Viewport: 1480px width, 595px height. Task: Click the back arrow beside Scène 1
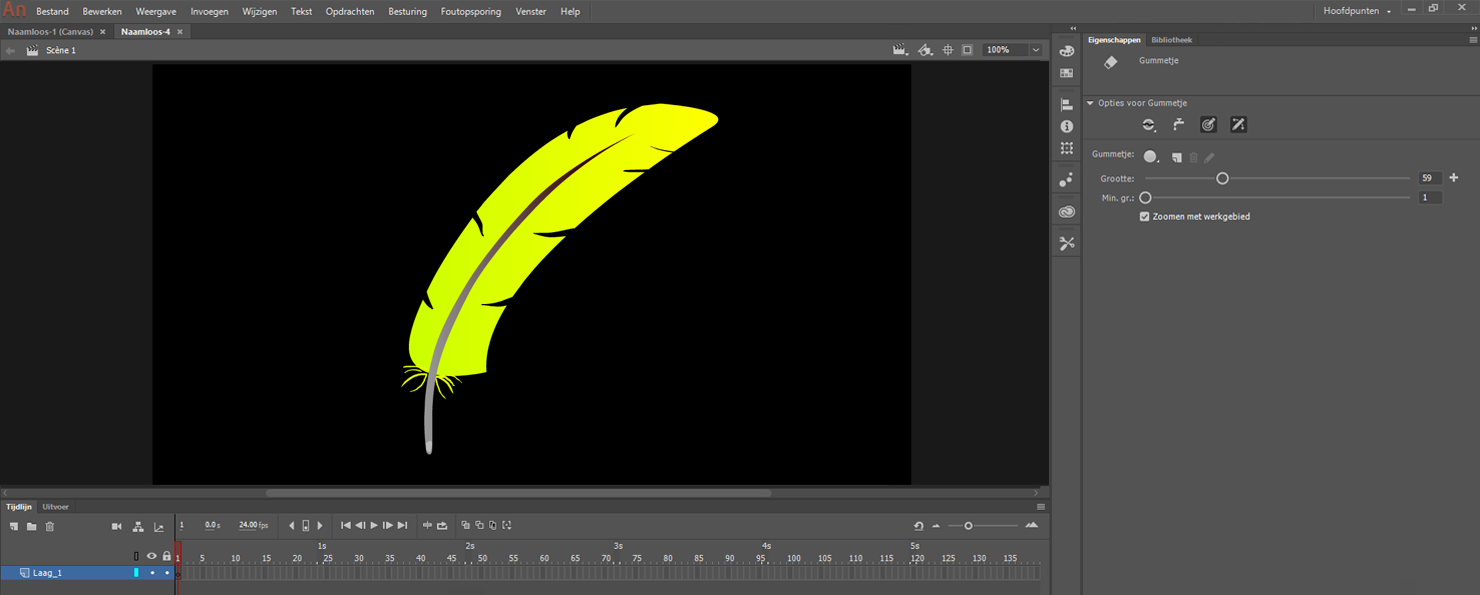11,50
